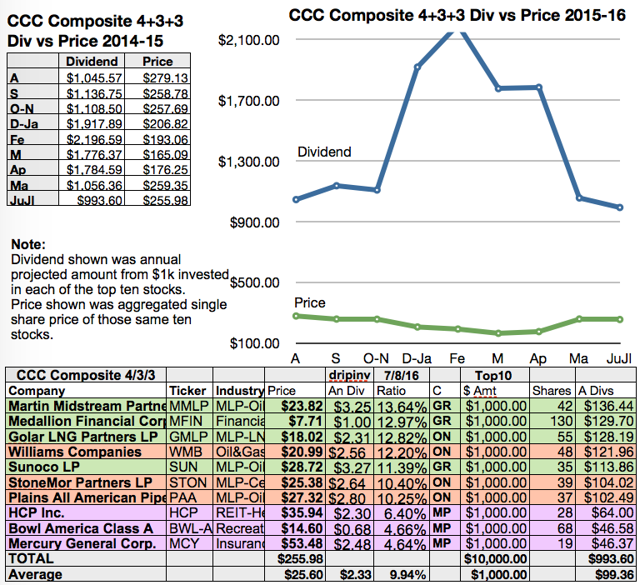Click the Ticker column header

pos(189,391)
